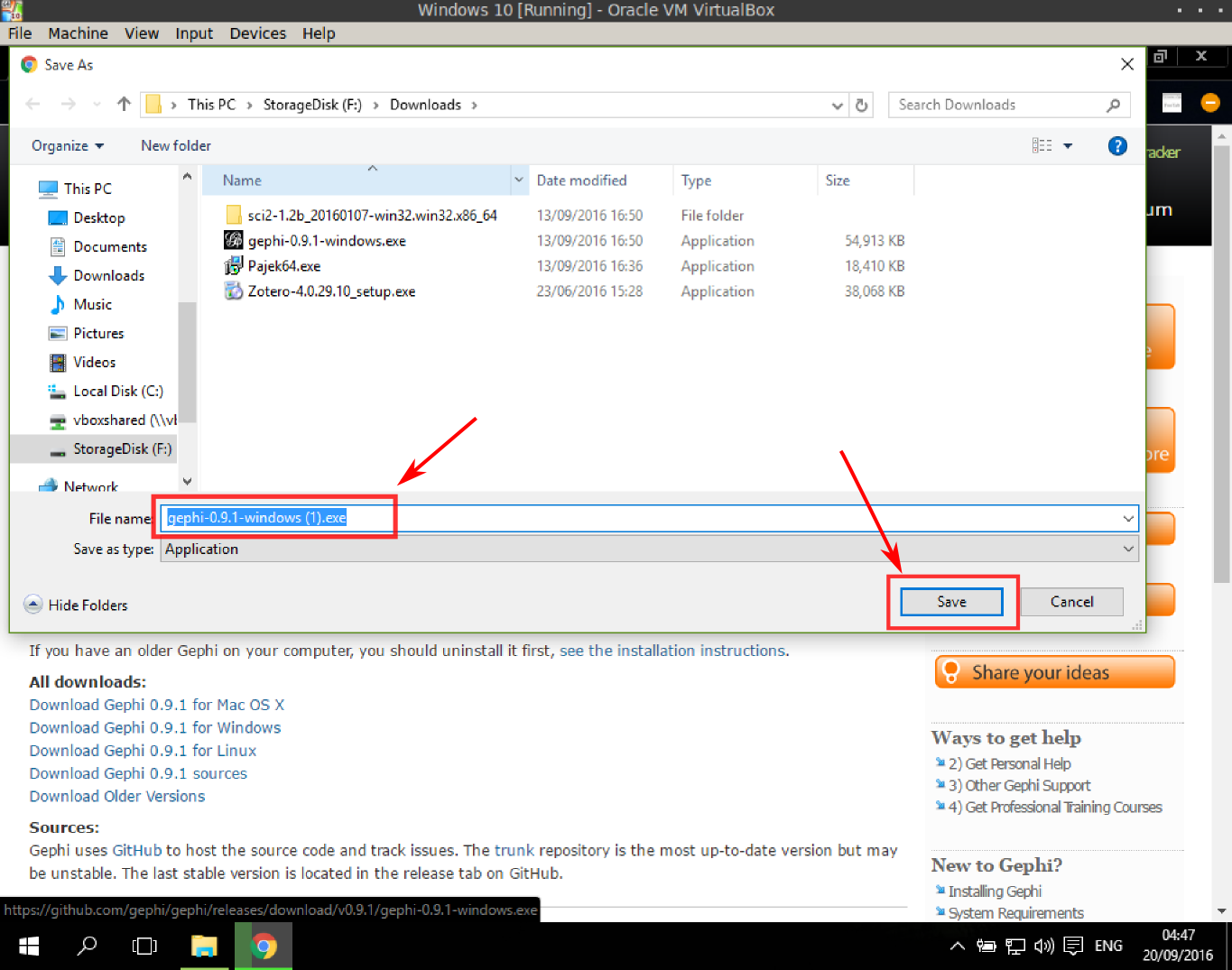Click 'Downloads' in the address breadcrumb
1232x970 pixels.
click(425, 105)
